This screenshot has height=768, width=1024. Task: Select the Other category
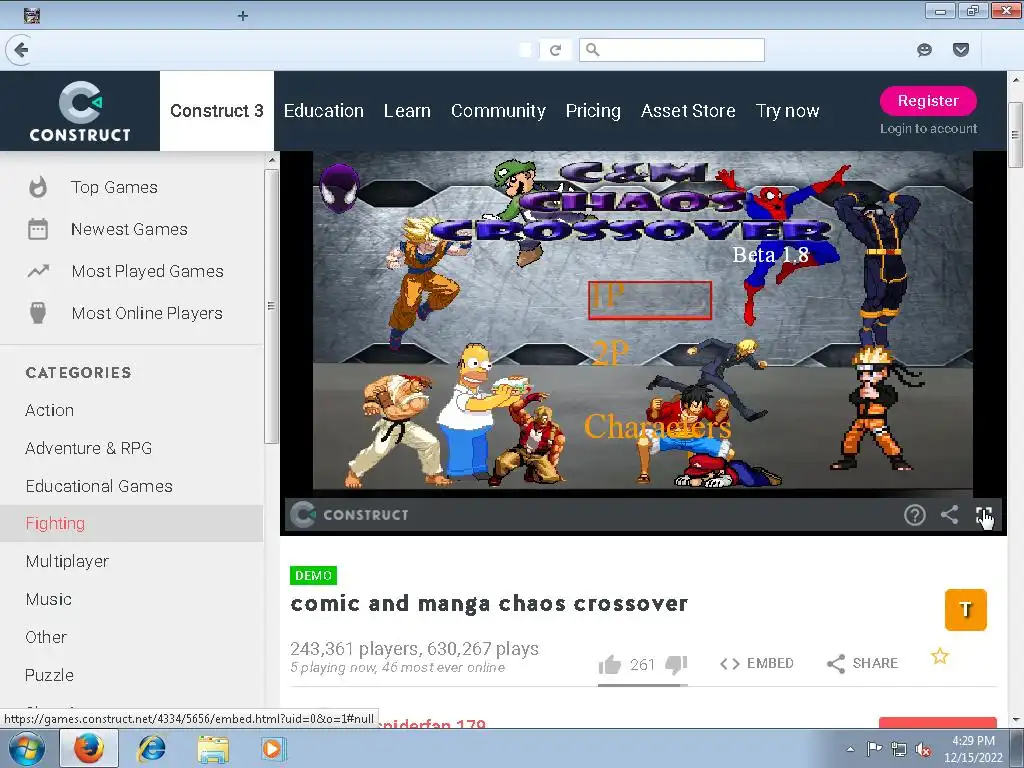tap(46, 637)
